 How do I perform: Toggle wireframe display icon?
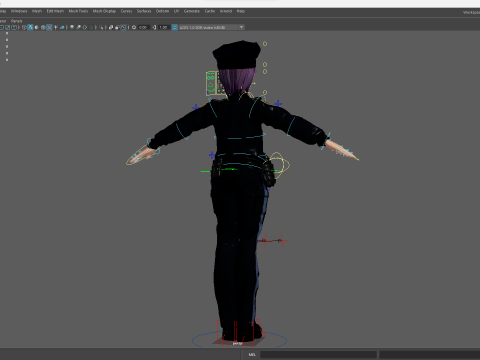tap(24, 27)
